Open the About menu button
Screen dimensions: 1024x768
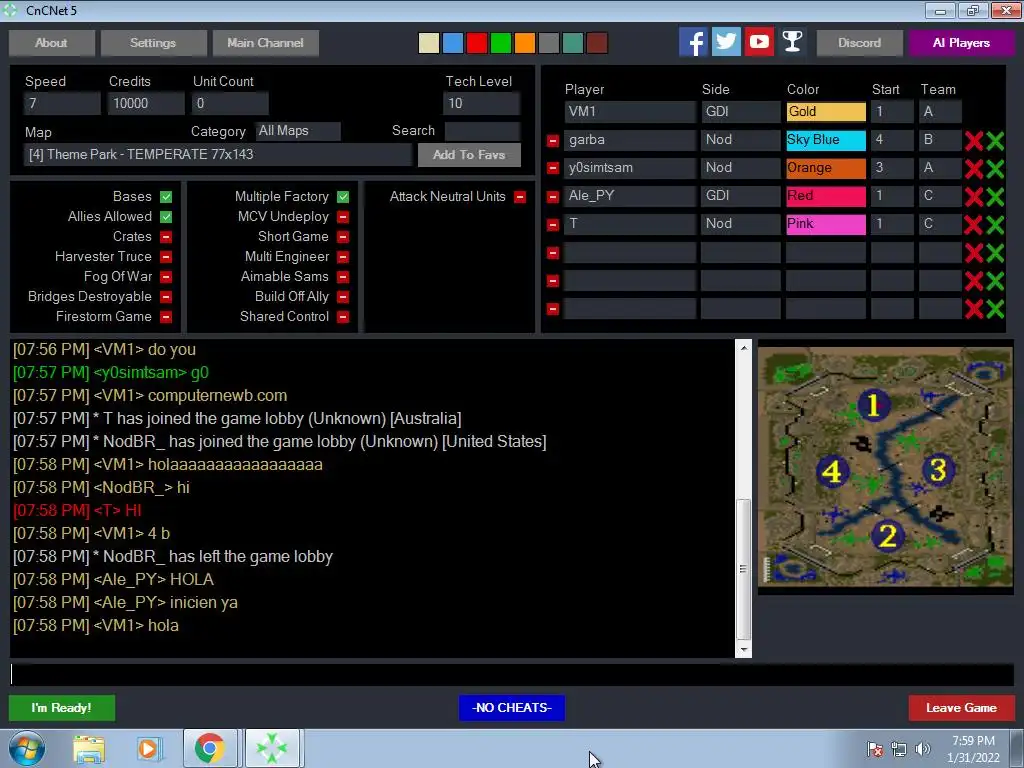52,42
